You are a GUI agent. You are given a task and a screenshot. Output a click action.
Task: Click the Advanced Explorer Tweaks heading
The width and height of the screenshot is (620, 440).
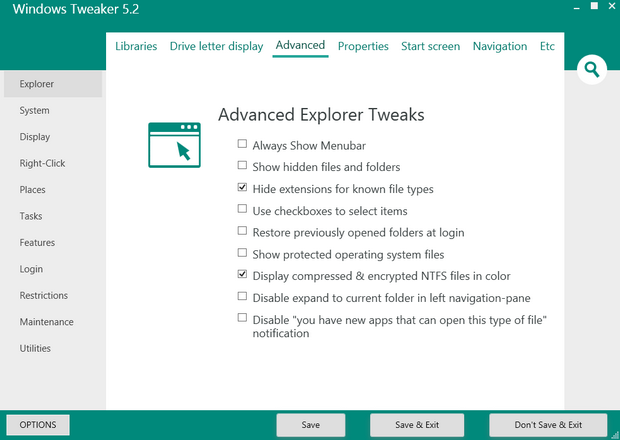321,115
